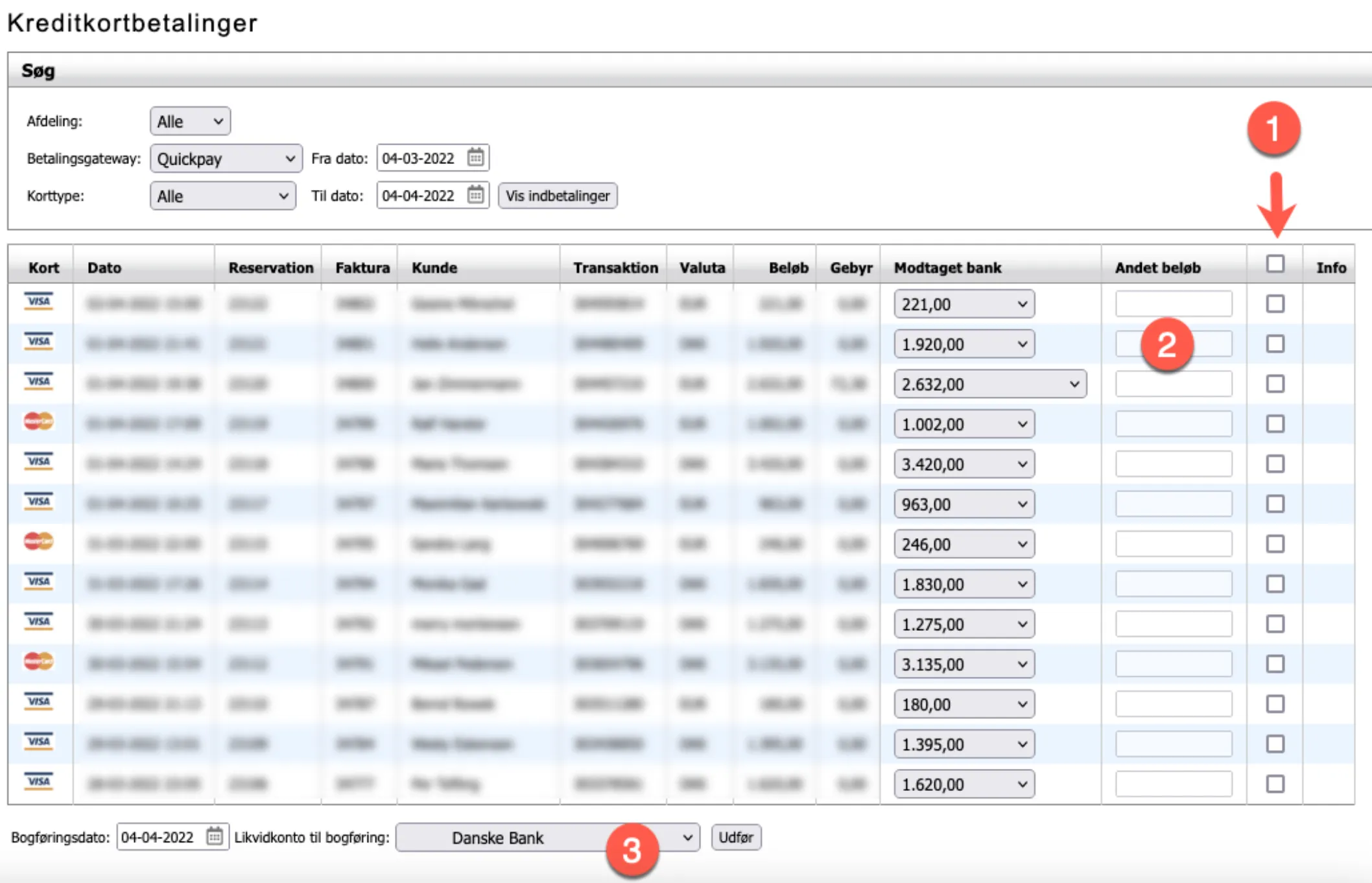Open the Til dato calendar picker
Screen dimensions: 1372x883
(x=475, y=195)
